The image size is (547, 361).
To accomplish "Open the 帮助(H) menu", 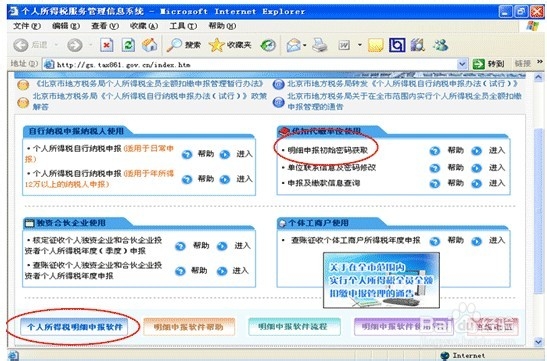I will tap(222, 26).
